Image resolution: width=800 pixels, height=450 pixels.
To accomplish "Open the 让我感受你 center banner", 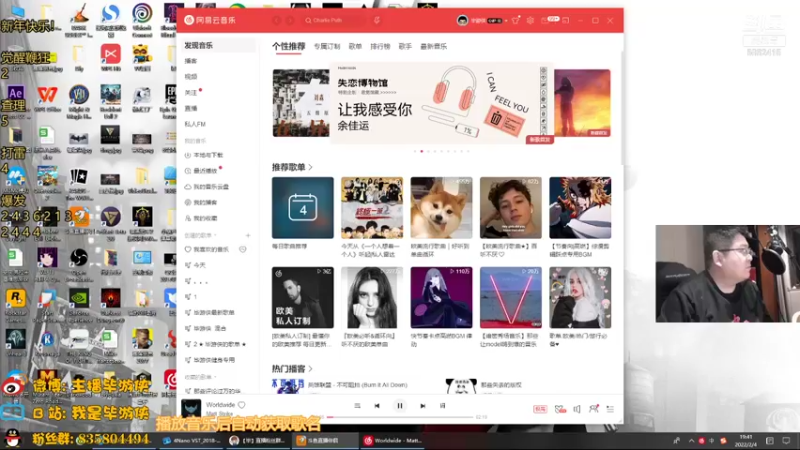I will click(442, 103).
